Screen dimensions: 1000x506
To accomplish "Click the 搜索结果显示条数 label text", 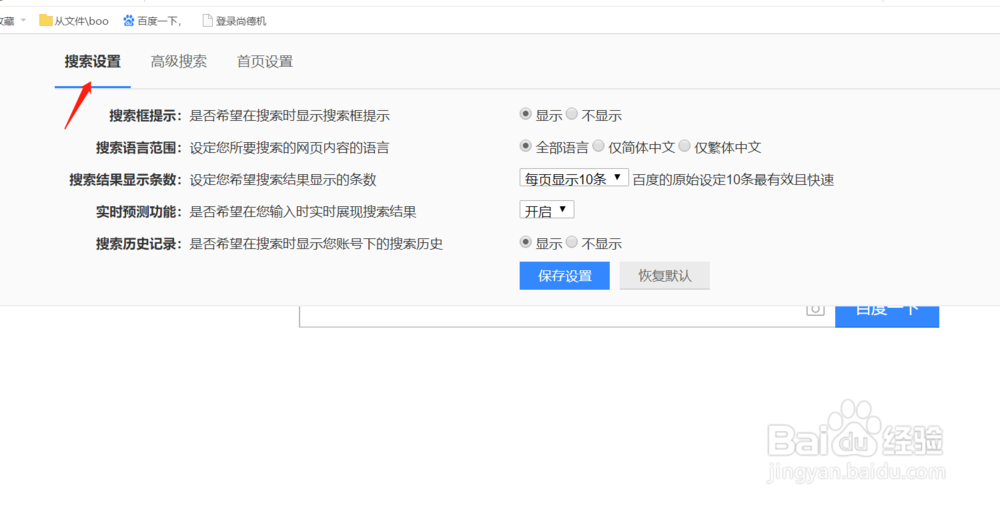I will point(126,180).
